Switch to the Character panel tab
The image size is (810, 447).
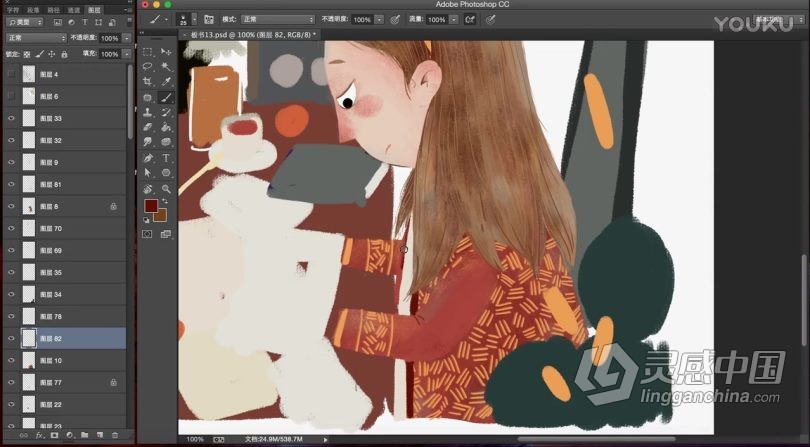(13, 10)
